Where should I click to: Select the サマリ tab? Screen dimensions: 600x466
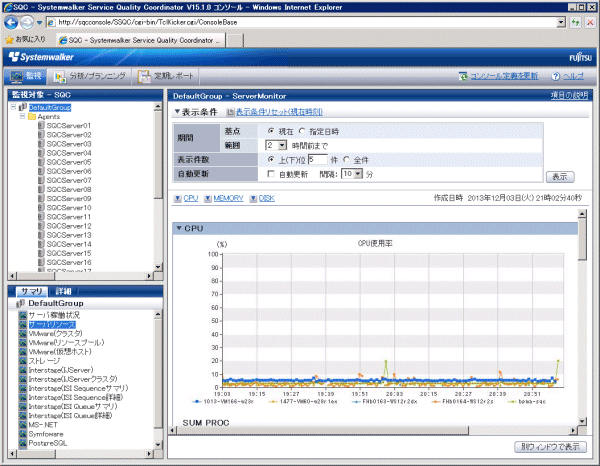click(x=32, y=292)
